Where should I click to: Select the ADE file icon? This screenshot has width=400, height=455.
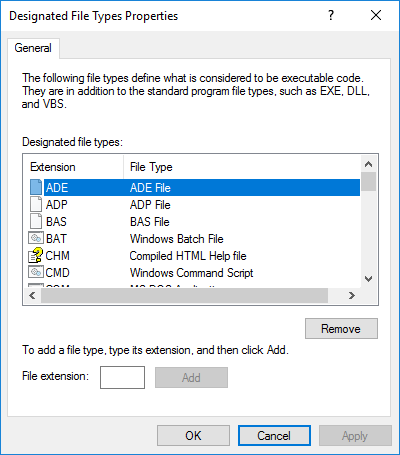(36, 187)
